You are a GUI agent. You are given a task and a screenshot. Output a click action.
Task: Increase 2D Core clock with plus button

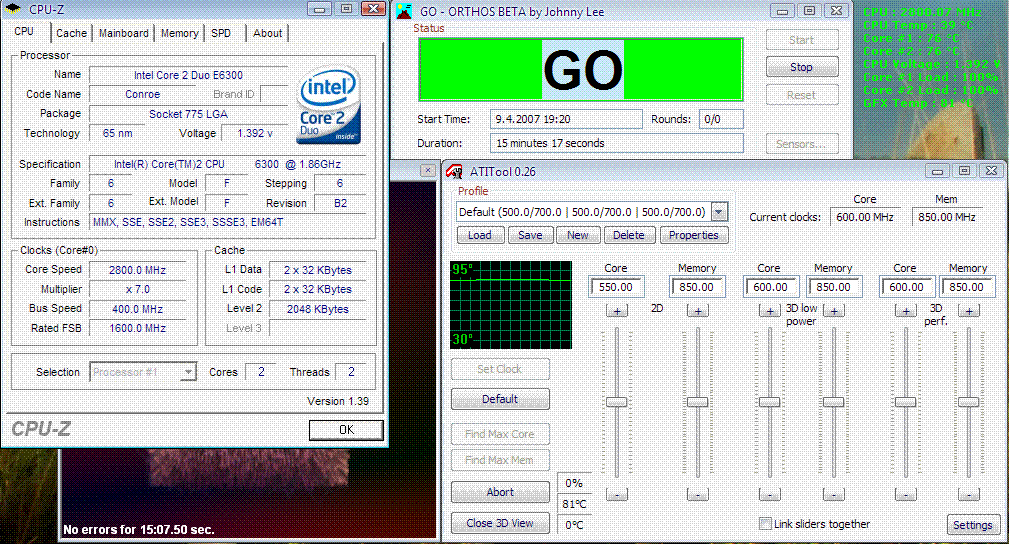click(616, 311)
